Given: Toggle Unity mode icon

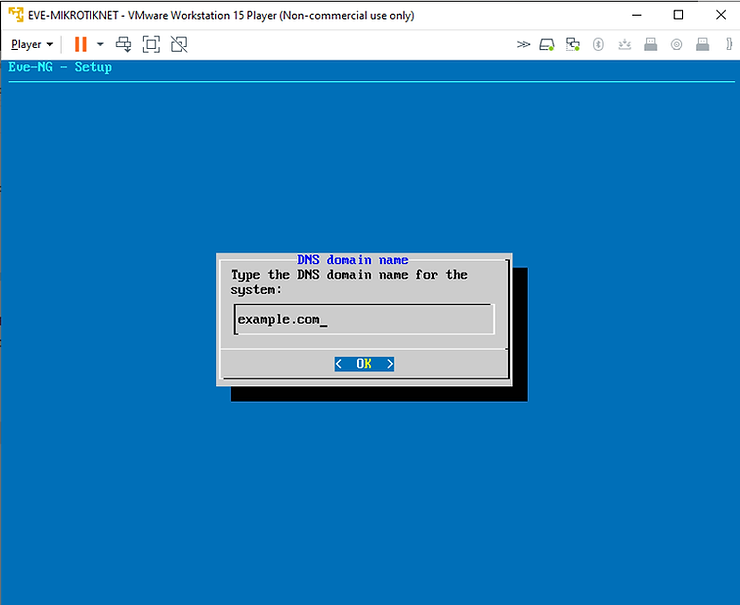Looking at the screenshot, I should (179, 44).
